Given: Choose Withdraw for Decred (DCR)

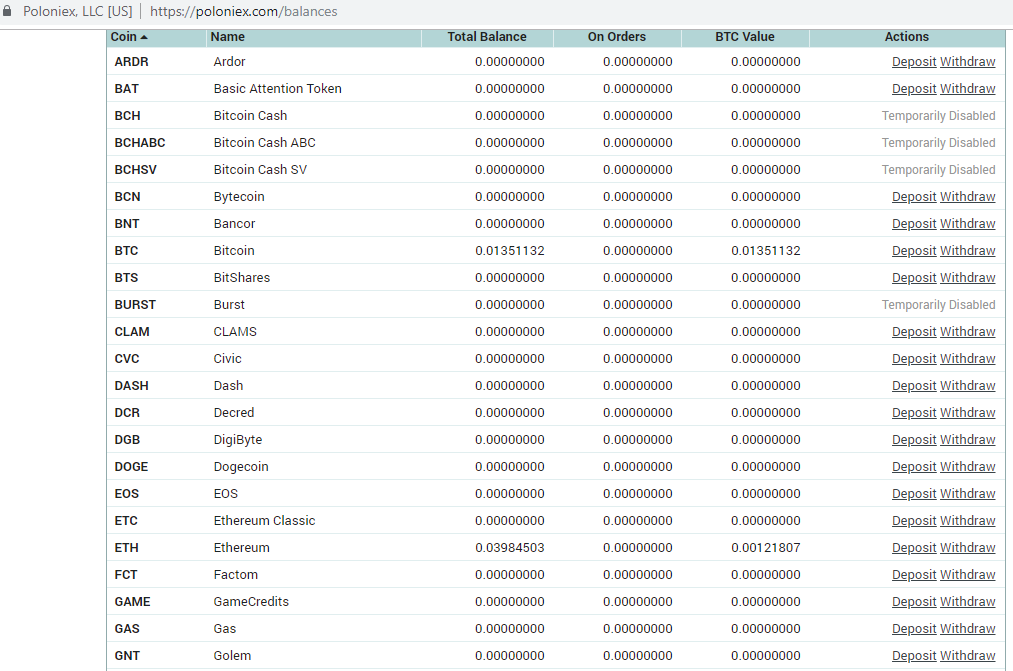Looking at the screenshot, I should click(x=967, y=413).
